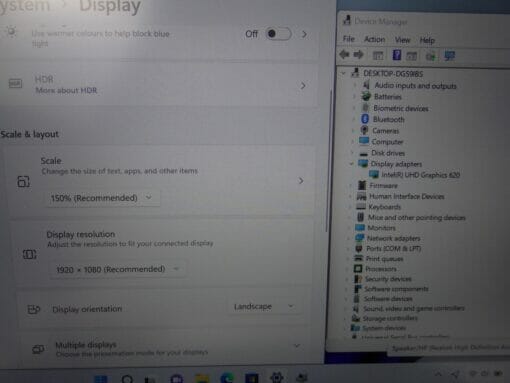Click the Show/Hide Console Tree toolbar icon
510x383 pixels.
tap(378, 55)
